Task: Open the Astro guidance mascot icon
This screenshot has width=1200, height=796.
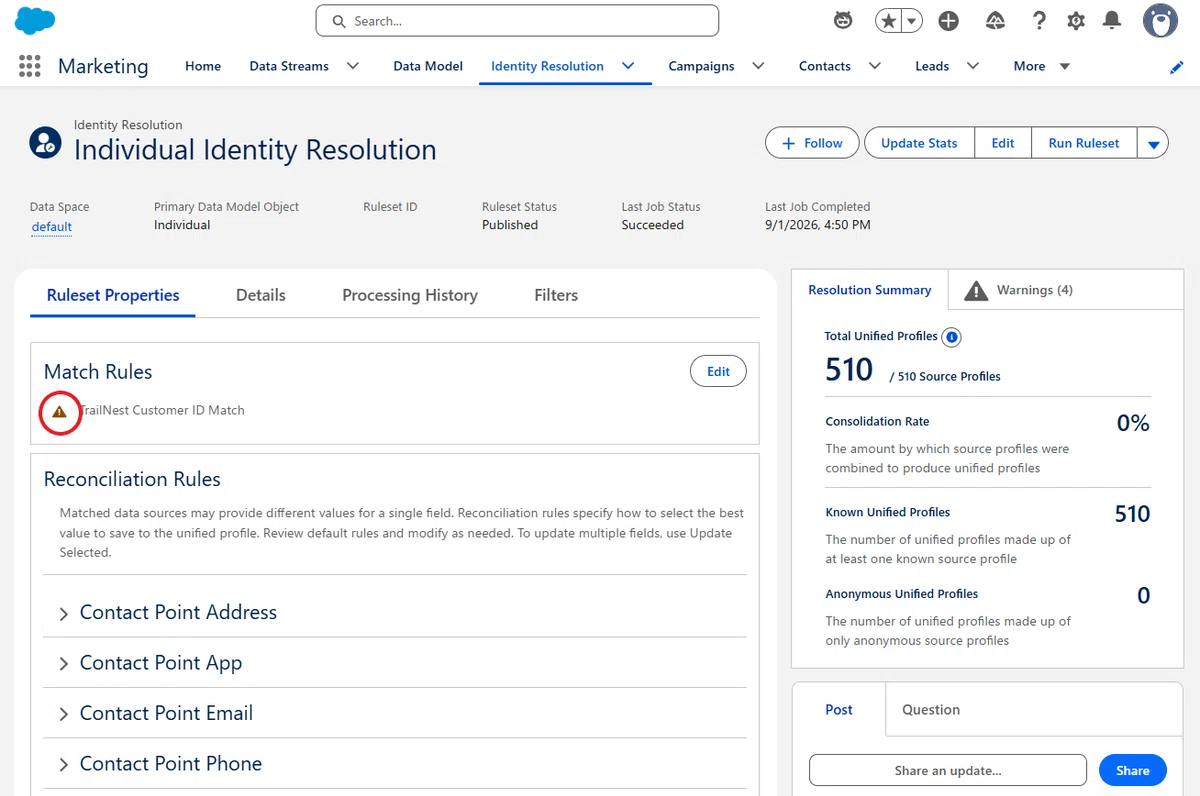Action: (844, 21)
